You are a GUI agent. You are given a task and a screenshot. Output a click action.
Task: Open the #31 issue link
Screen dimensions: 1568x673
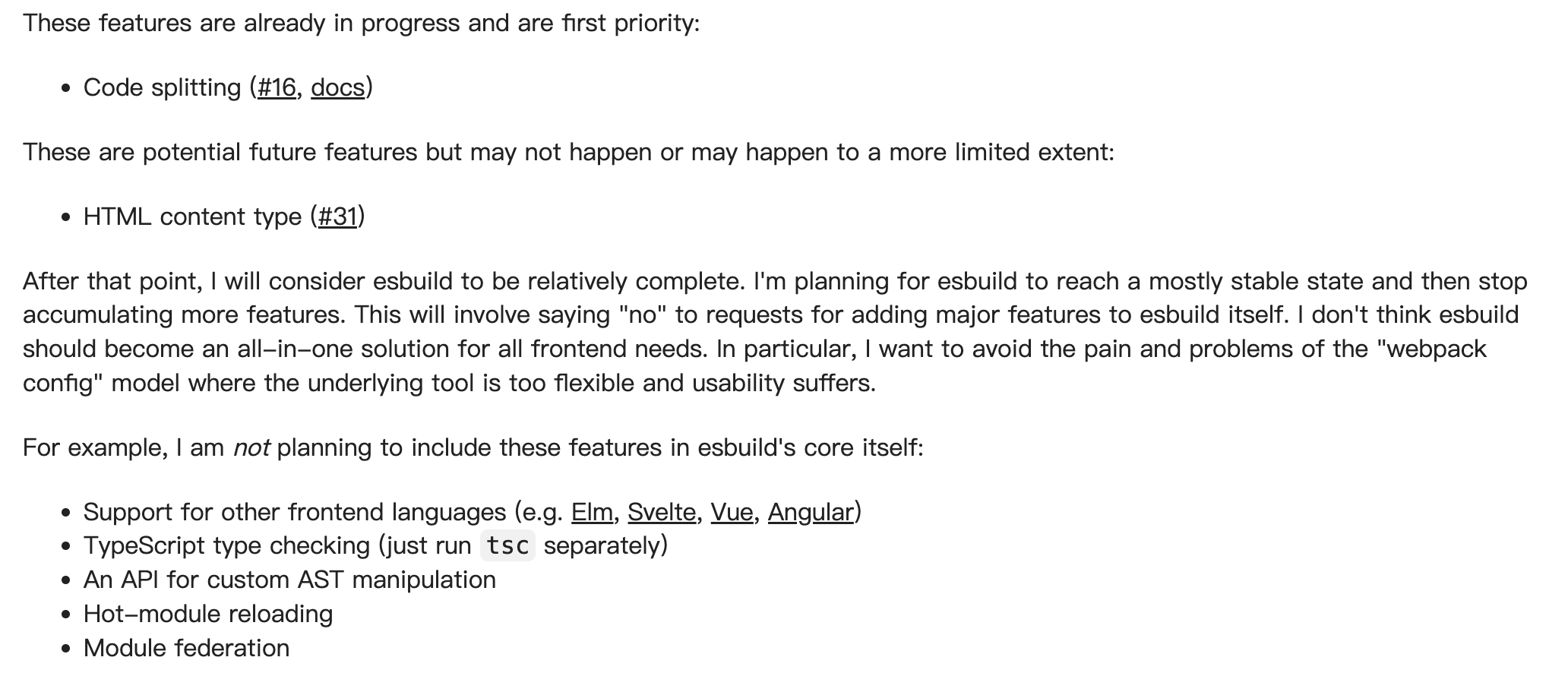click(x=337, y=217)
